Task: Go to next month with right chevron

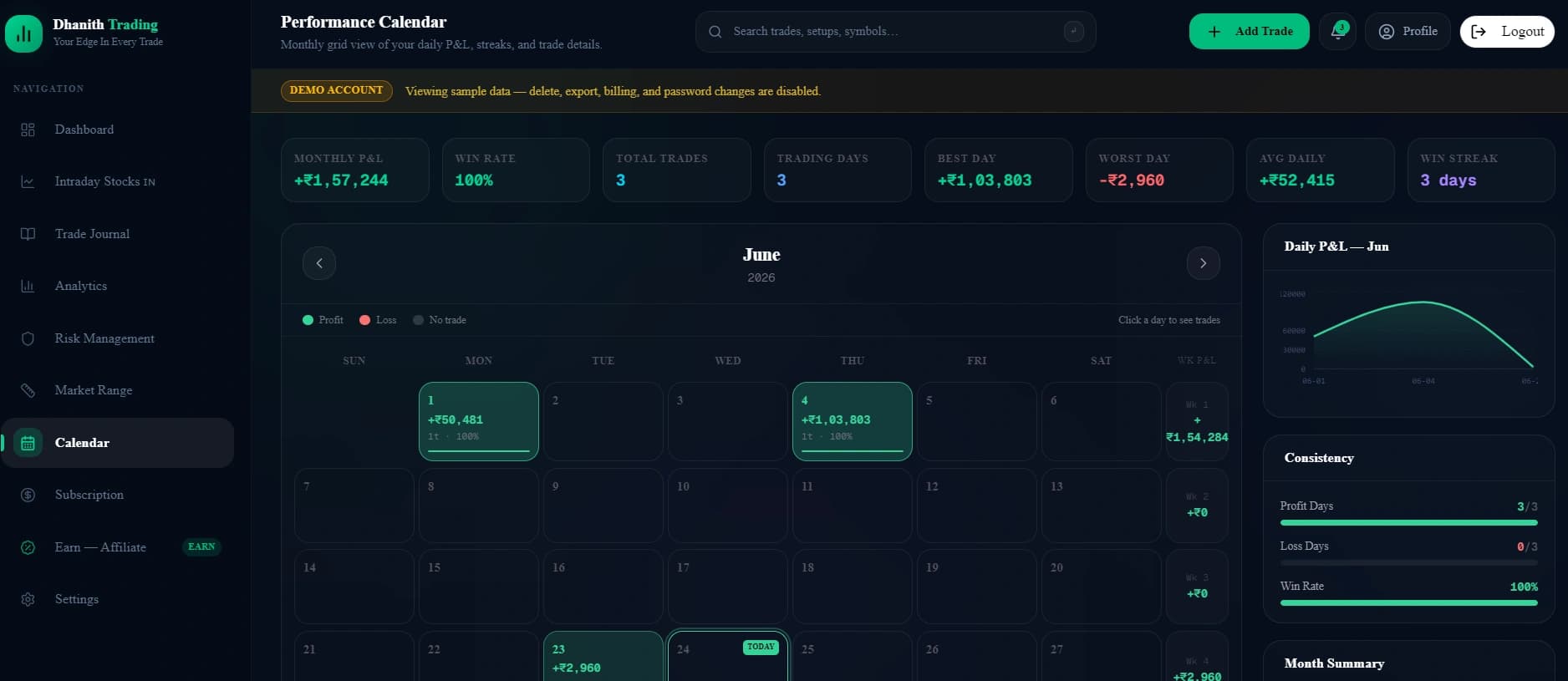Action: (x=1203, y=263)
